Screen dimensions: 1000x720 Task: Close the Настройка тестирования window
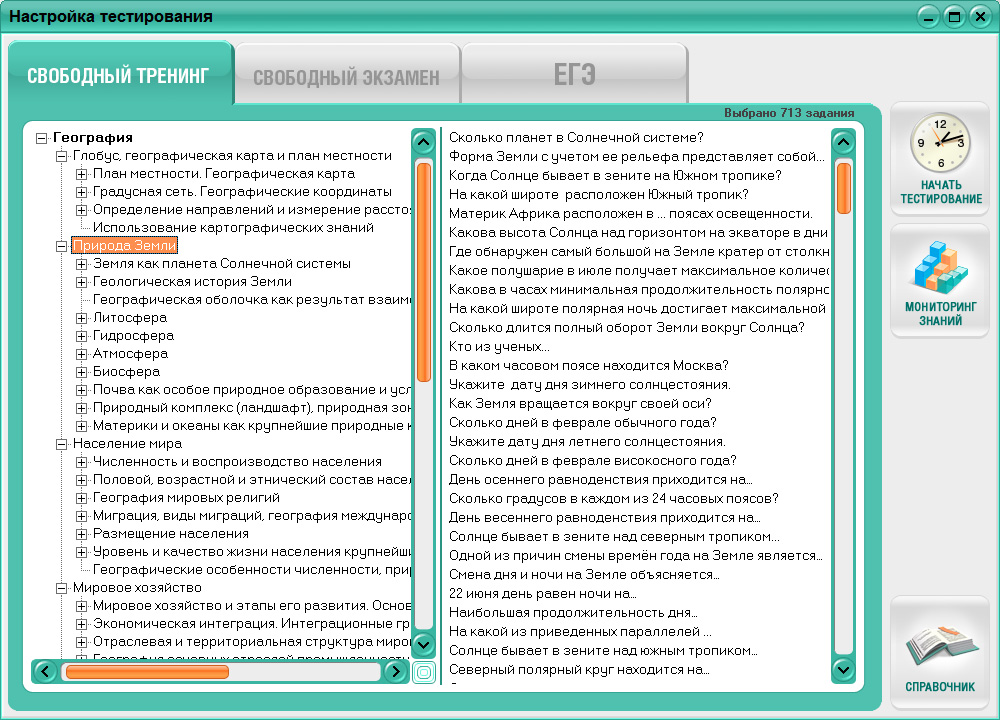point(980,17)
